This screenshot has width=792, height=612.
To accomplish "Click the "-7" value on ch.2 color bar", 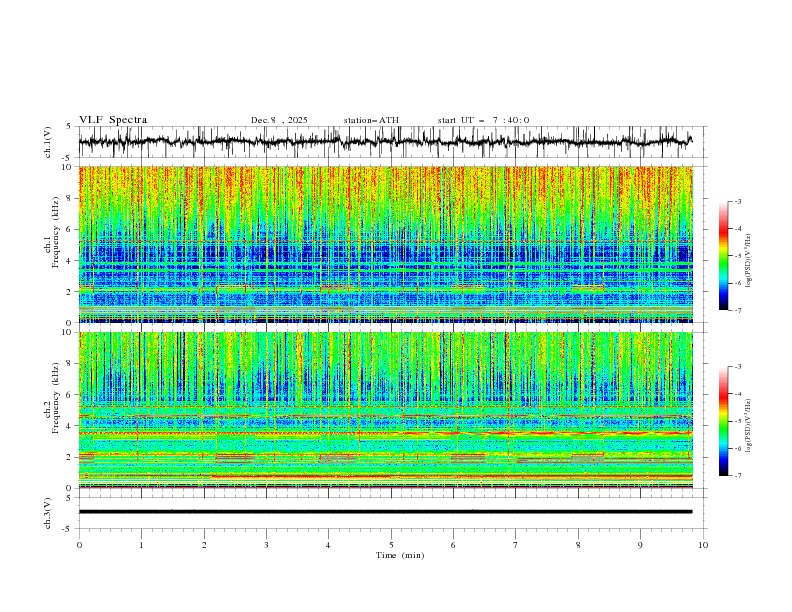I will coord(737,476).
